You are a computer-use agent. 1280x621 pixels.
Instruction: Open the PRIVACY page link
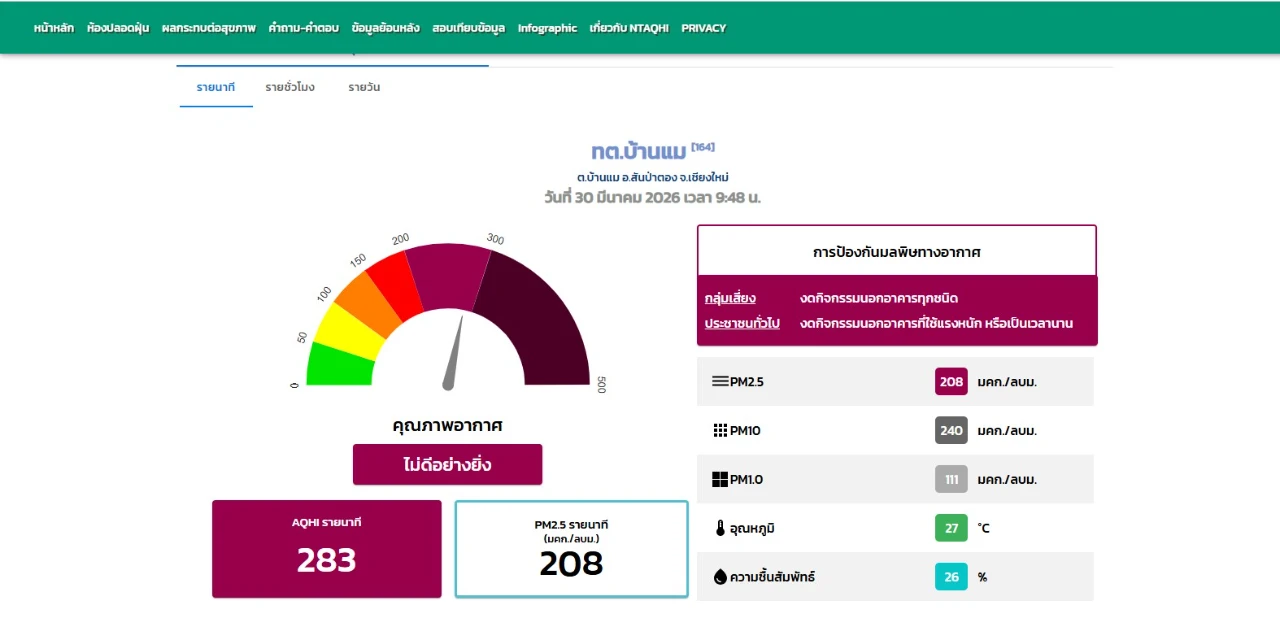(703, 28)
